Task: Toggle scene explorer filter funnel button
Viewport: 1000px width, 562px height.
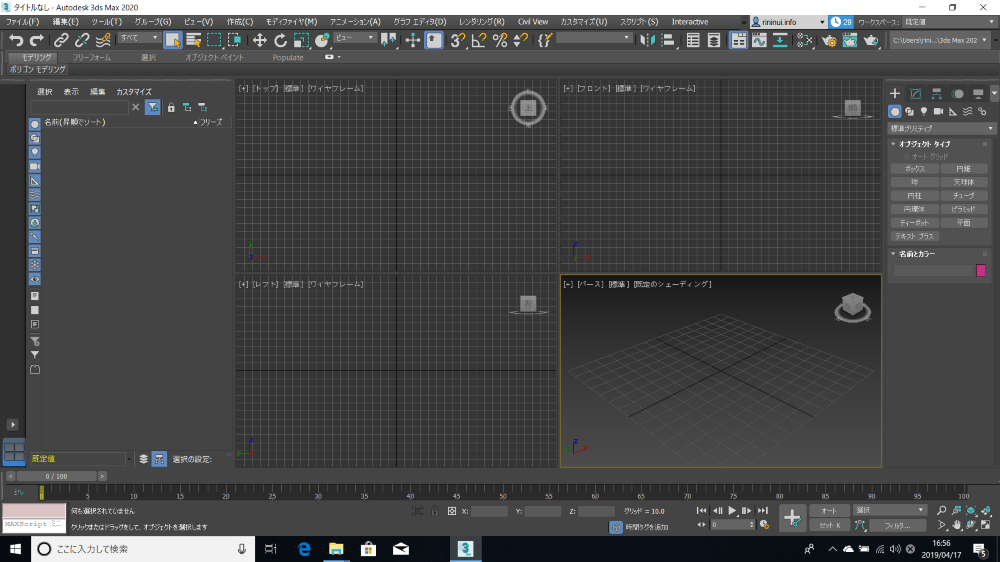Action: (152, 108)
